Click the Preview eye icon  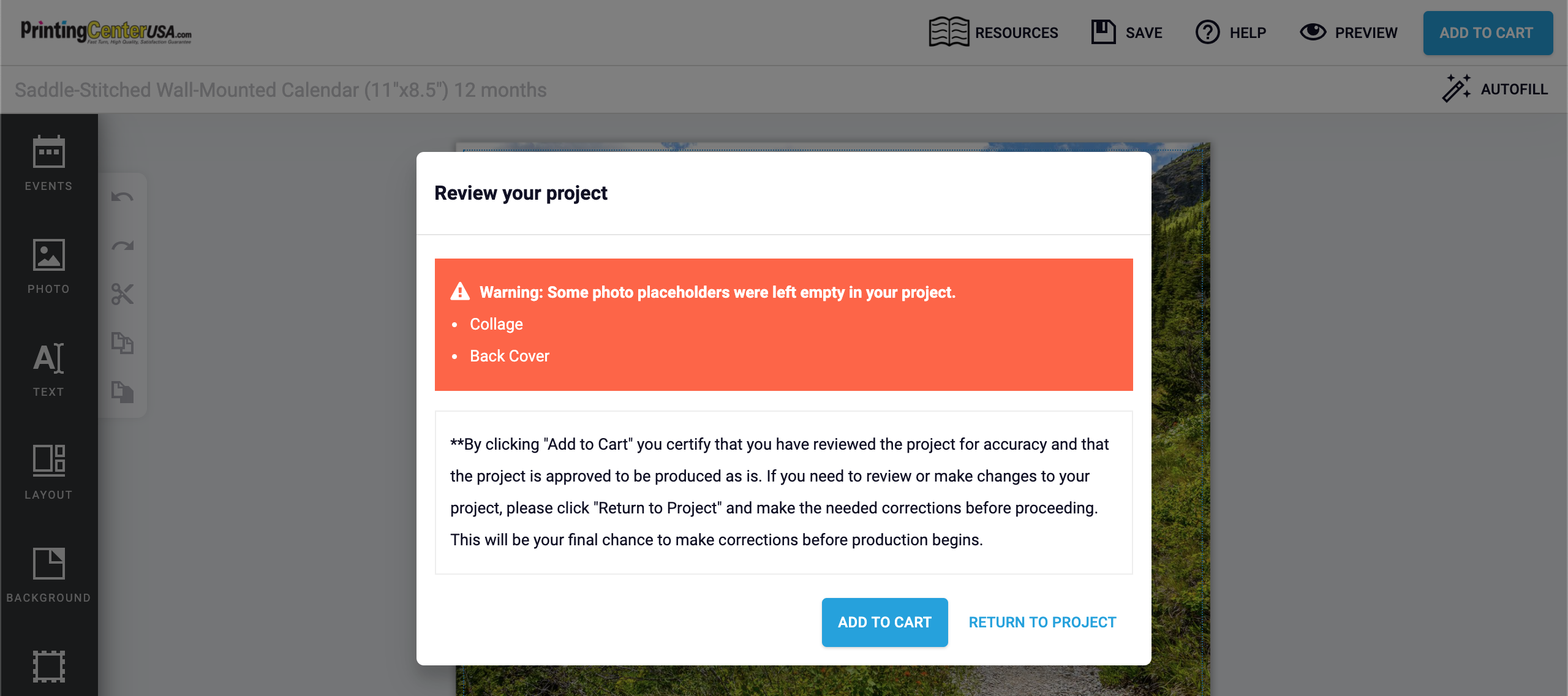coord(1312,33)
